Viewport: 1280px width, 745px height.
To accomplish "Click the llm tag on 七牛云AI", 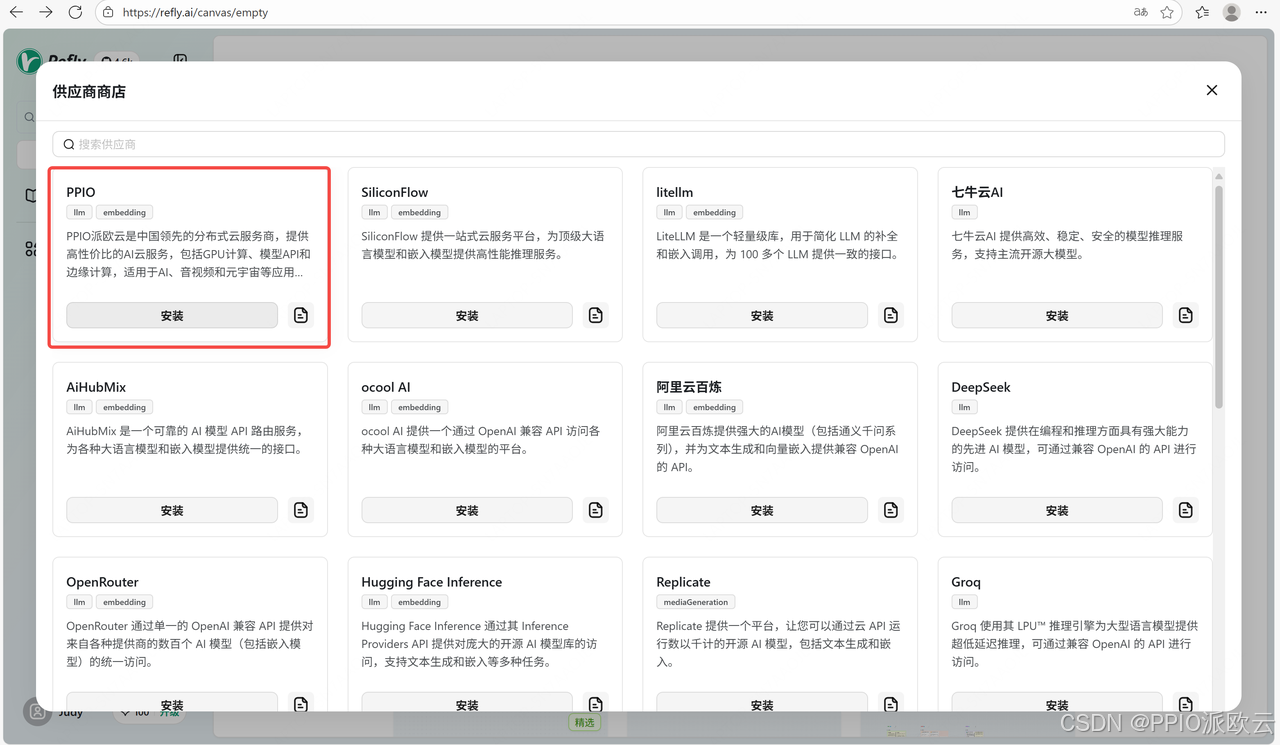I will coord(964,212).
